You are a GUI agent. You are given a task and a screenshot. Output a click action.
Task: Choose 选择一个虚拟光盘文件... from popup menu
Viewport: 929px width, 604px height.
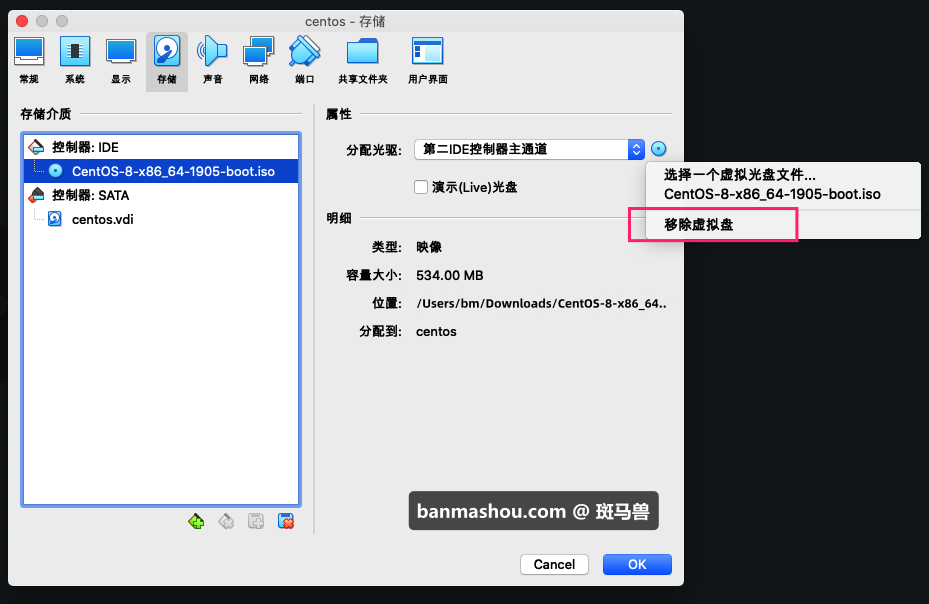click(x=739, y=175)
